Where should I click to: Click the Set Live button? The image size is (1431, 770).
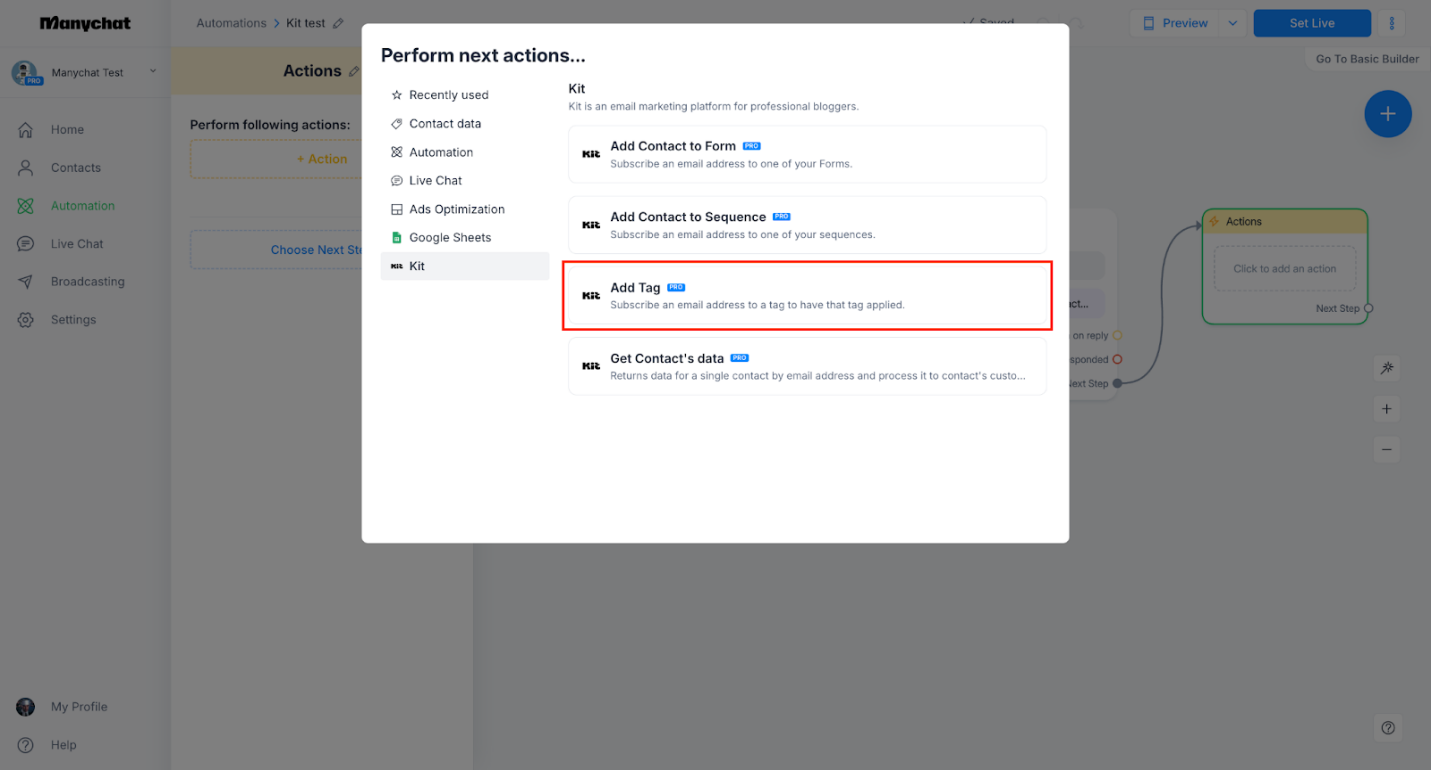tap(1311, 22)
